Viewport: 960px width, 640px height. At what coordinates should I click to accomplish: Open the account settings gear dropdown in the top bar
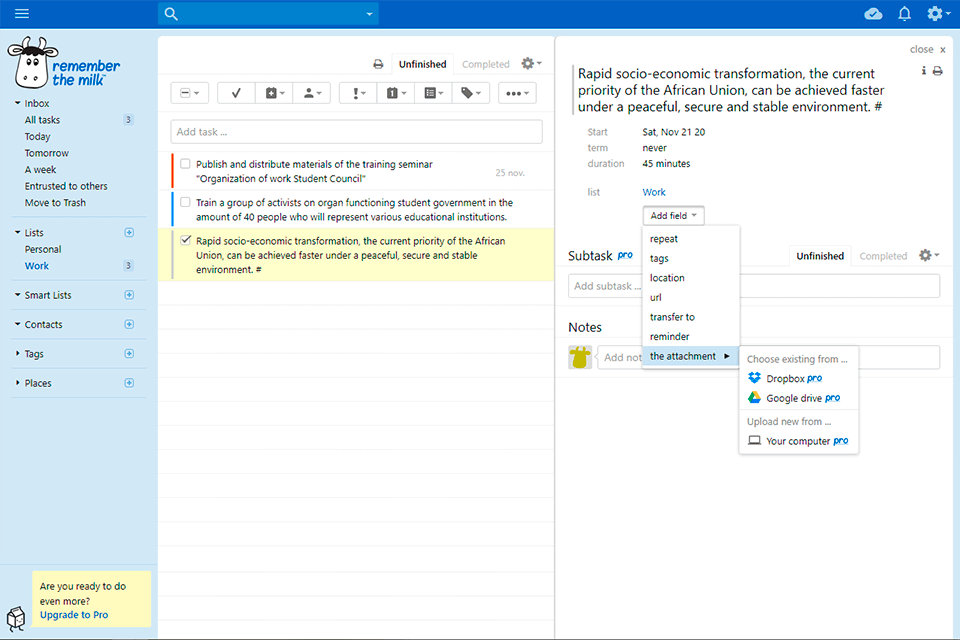pyautogui.click(x=937, y=14)
